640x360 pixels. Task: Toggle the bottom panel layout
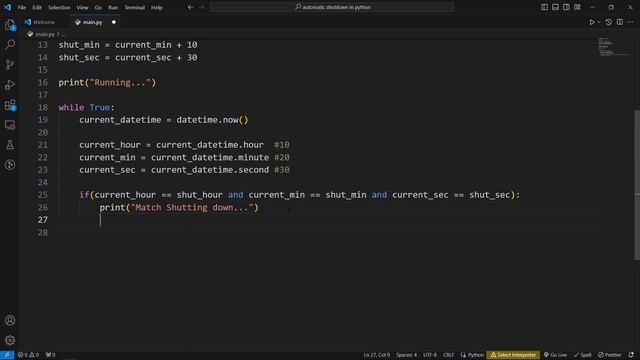pyautogui.click(x=555, y=7)
